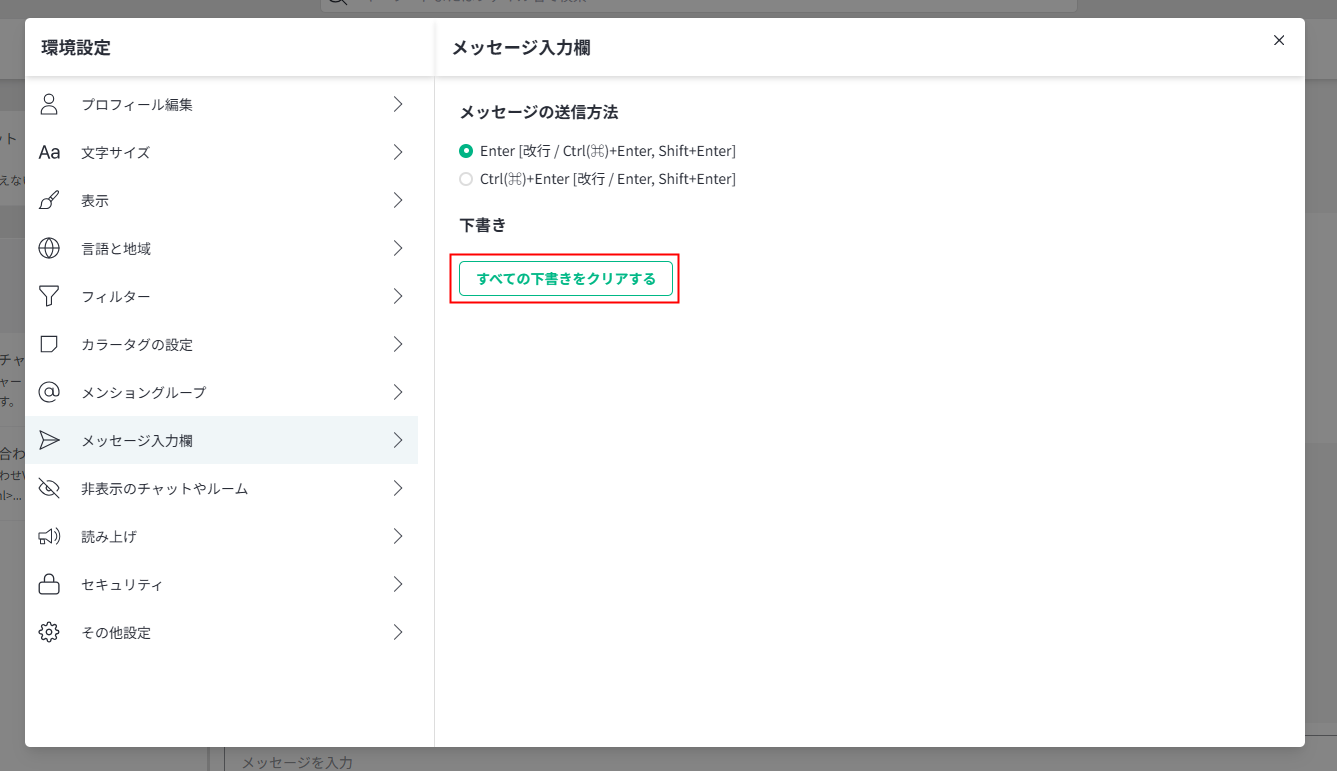The height and width of the screenshot is (771, 1337).
Task: Expand the その他設定 chevron arrow
Action: point(398,632)
